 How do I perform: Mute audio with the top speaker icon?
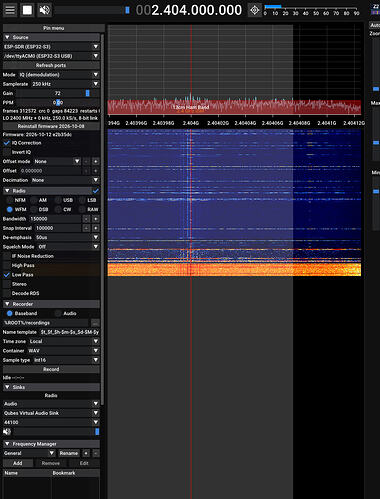click(x=44, y=10)
